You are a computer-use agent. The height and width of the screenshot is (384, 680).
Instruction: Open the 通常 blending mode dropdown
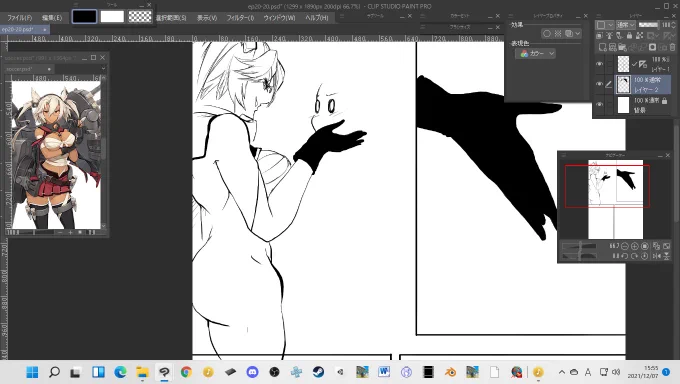pyautogui.click(x=626, y=25)
